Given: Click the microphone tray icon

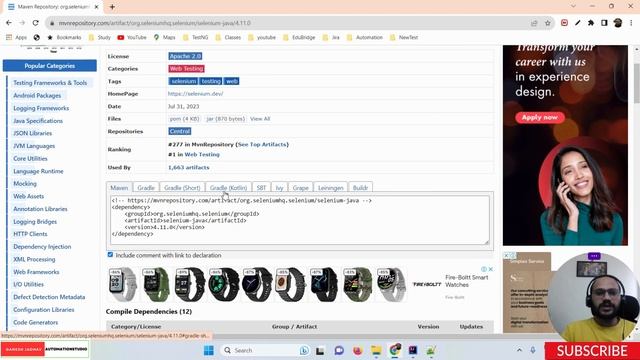Looking at the screenshot, I should pos(533,350).
